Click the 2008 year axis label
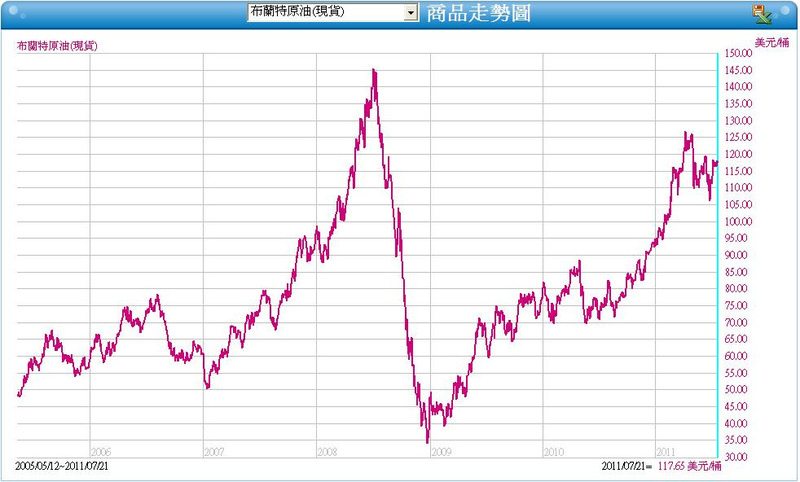This screenshot has height=482, width=800. pos(327,452)
